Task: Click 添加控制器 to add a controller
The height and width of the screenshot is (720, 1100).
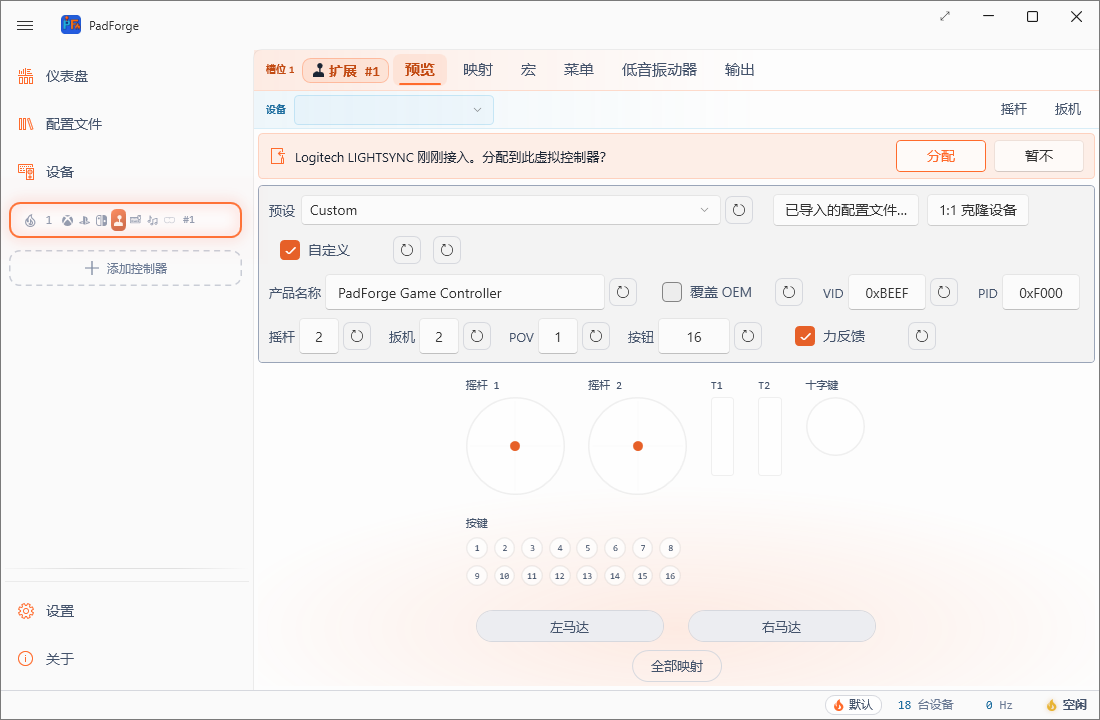Action: (126, 268)
